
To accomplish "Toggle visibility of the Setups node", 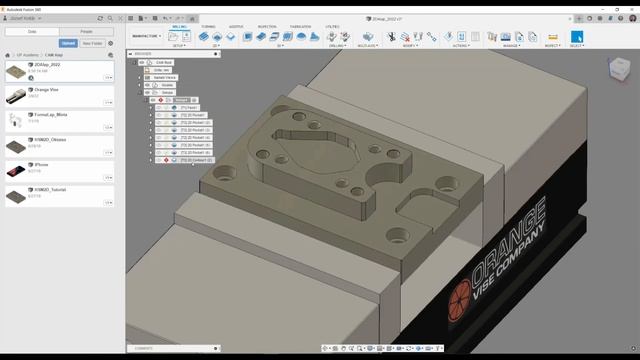I will (x=147, y=93).
